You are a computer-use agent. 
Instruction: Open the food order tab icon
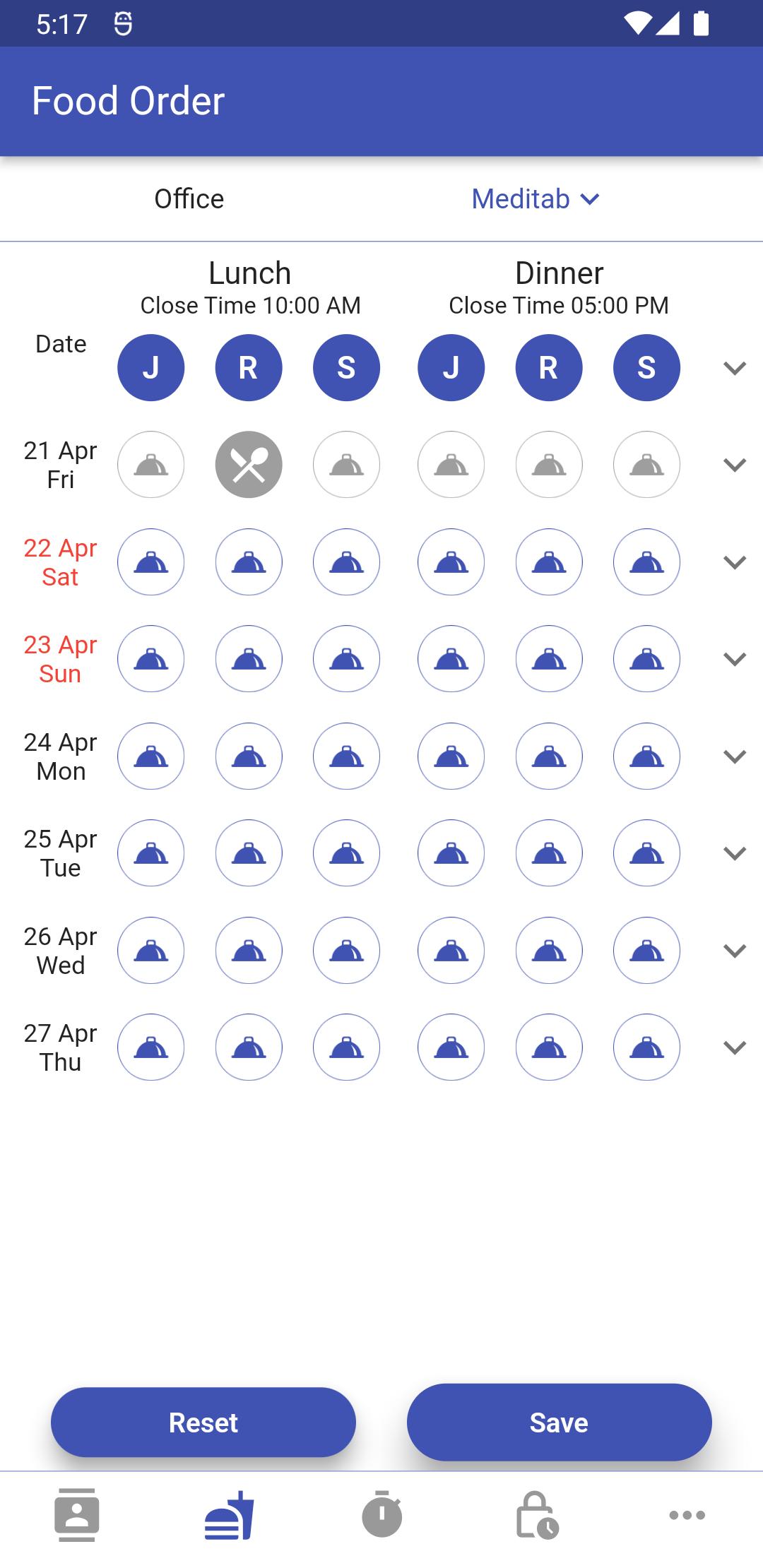click(229, 1514)
